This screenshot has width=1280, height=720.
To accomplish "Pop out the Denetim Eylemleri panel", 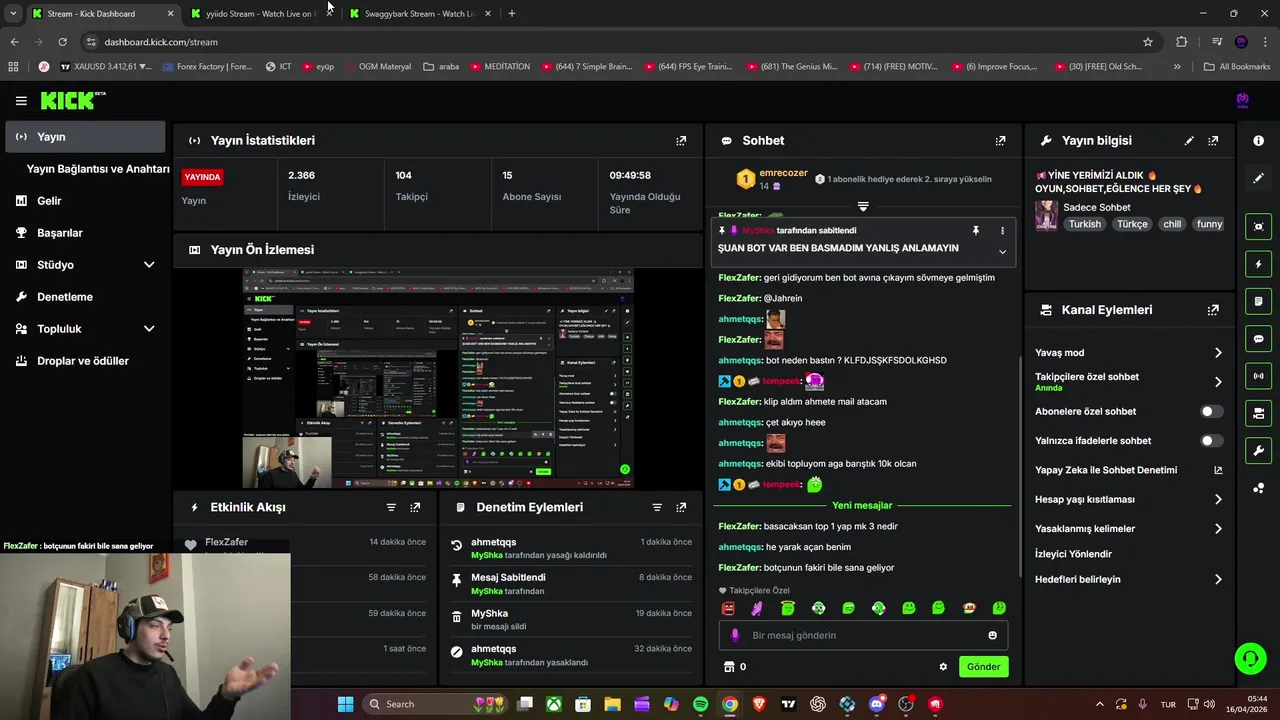I will coord(681,507).
